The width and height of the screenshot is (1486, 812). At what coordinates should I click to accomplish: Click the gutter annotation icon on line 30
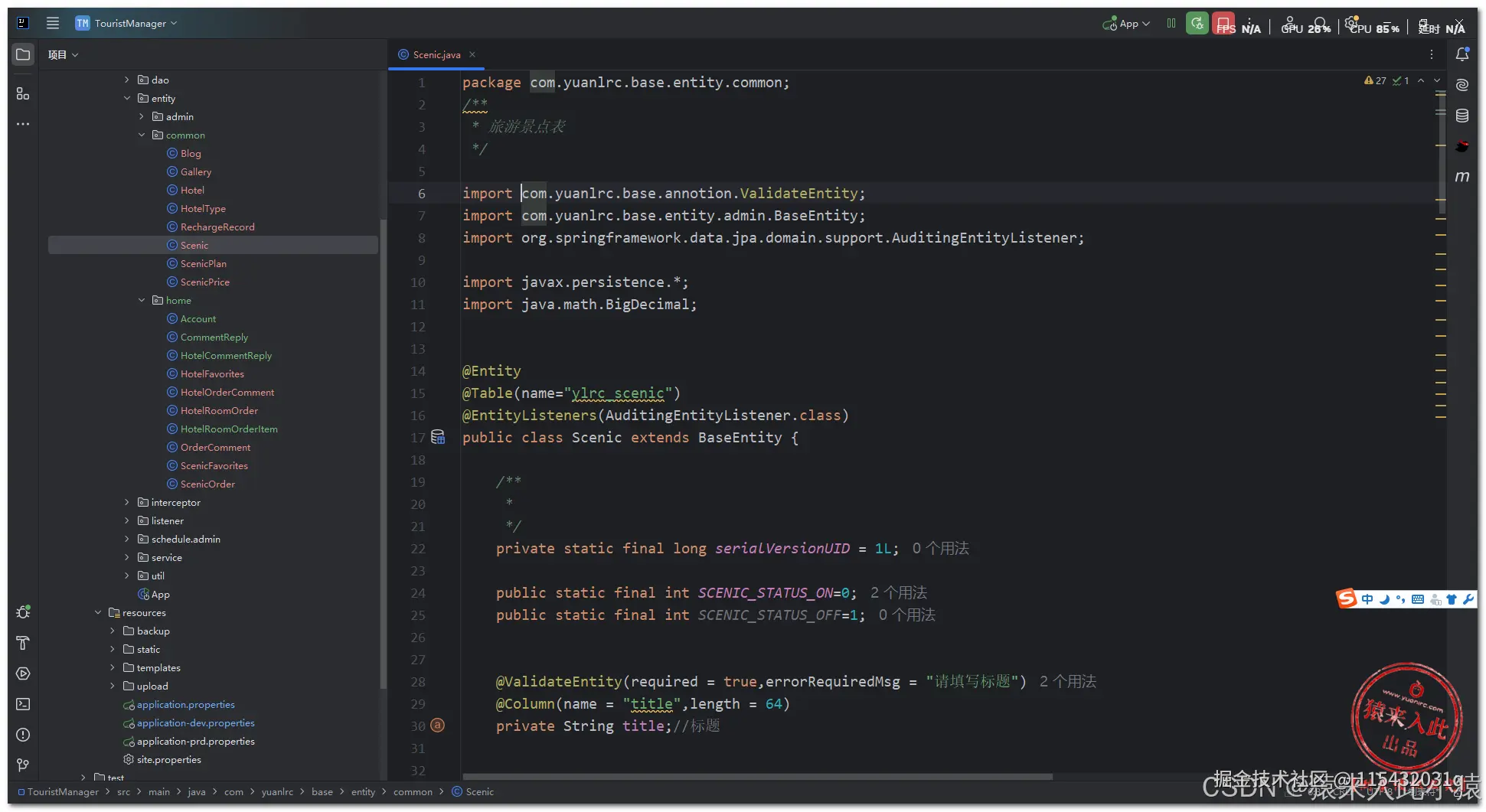[x=437, y=725]
